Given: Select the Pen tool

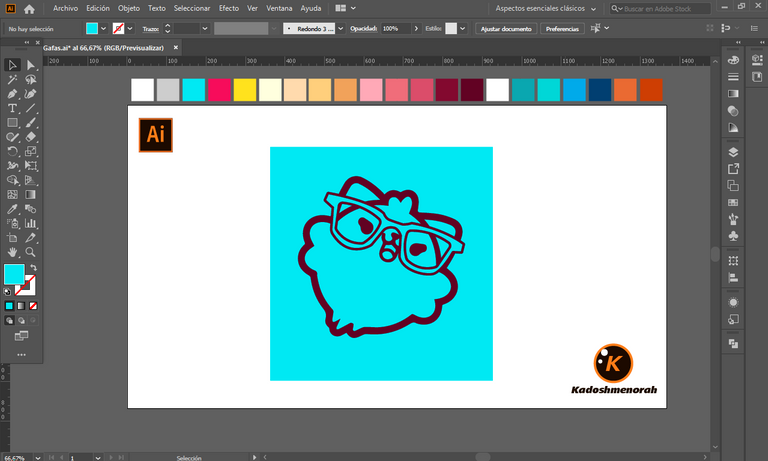Looking at the screenshot, I should pos(12,94).
